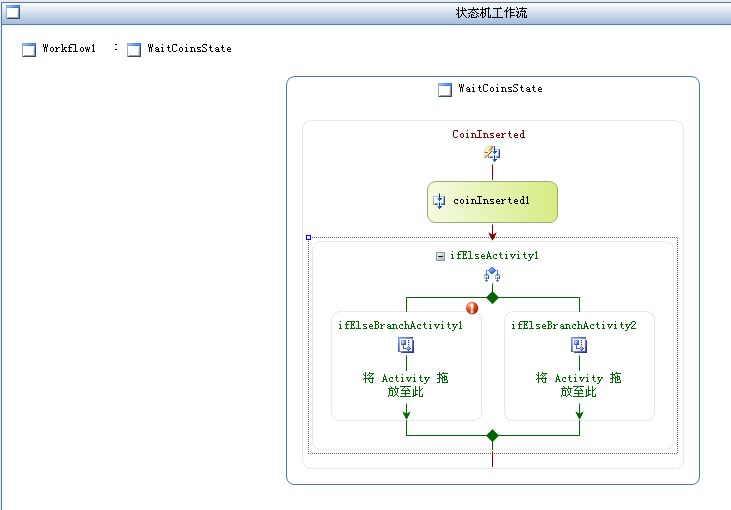Select the ifElseBranchActivity1 label
The width and height of the screenshot is (731, 510).
pos(400,325)
